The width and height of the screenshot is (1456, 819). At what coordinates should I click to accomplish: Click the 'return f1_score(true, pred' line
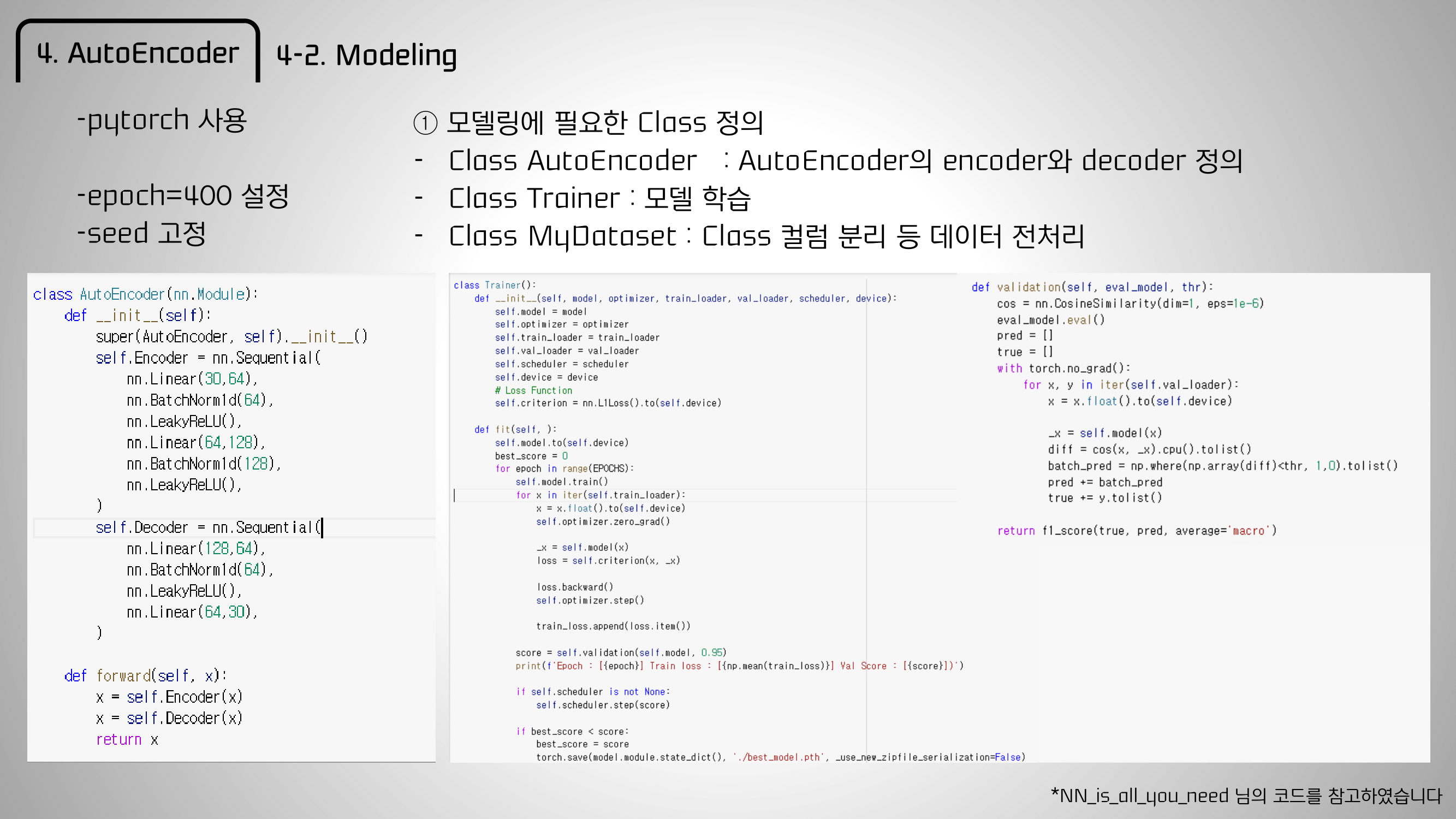coord(1137,531)
